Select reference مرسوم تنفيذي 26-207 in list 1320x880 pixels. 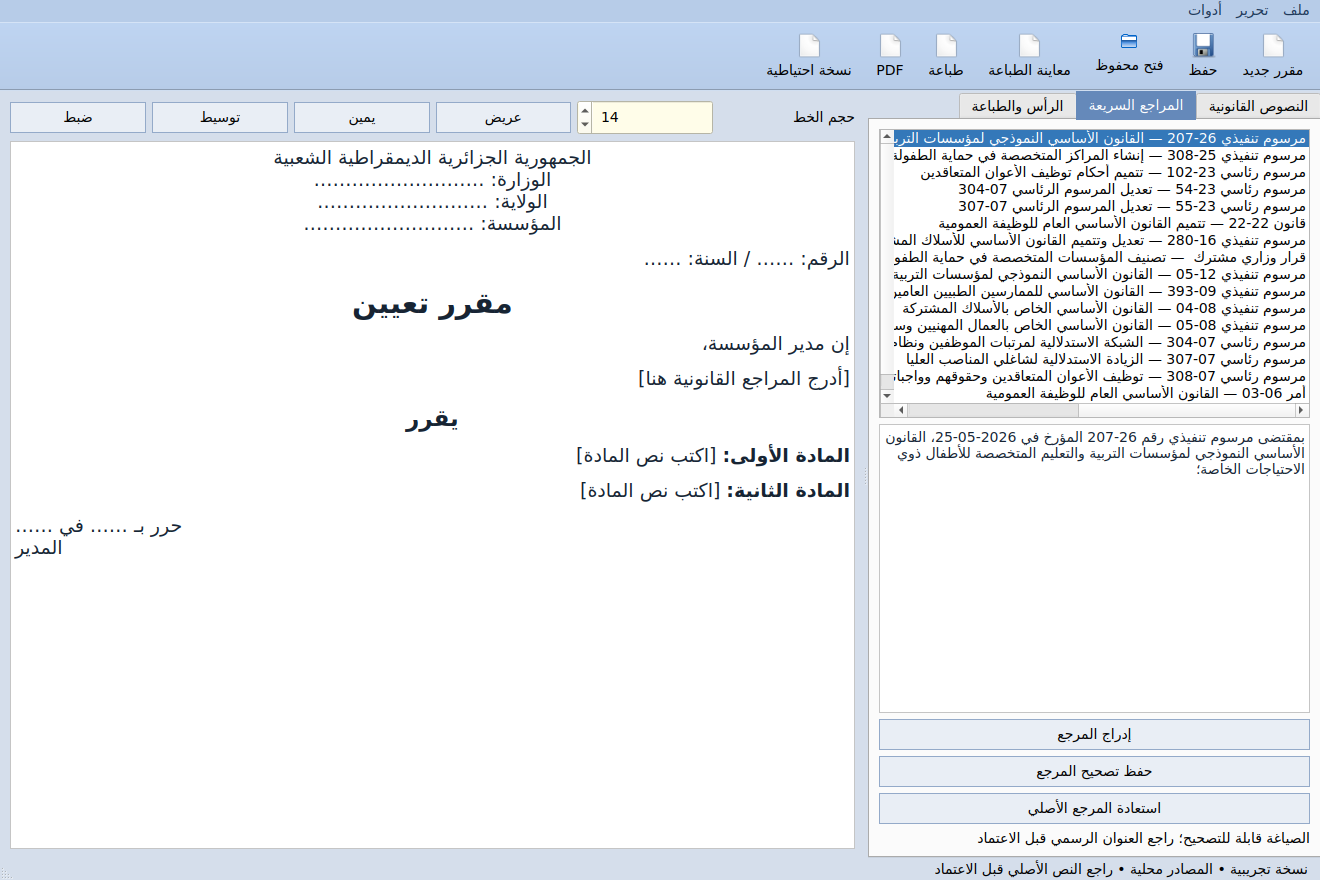(x=1101, y=138)
